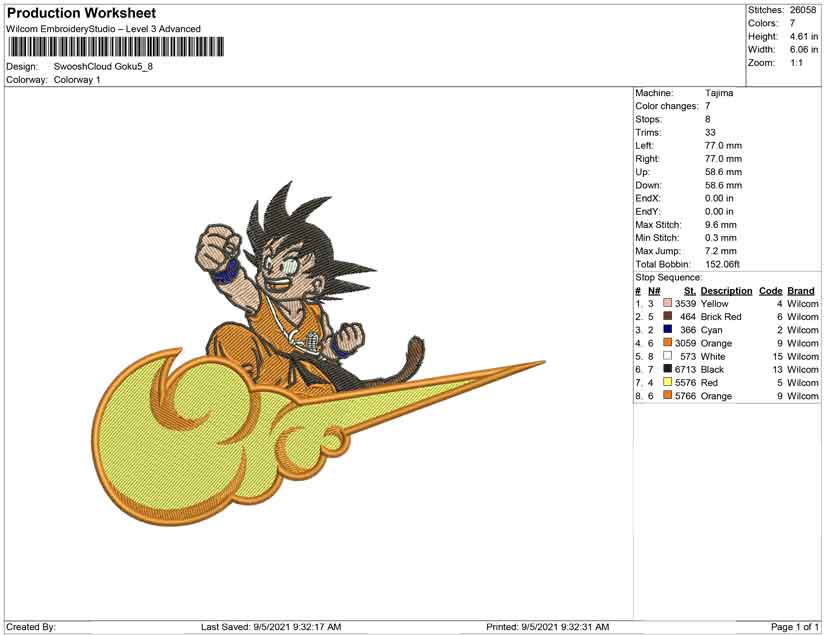Click 'Wilcom EmbroideryStudio – Level 3 Advanced' text

pyautogui.click(x=103, y=29)
